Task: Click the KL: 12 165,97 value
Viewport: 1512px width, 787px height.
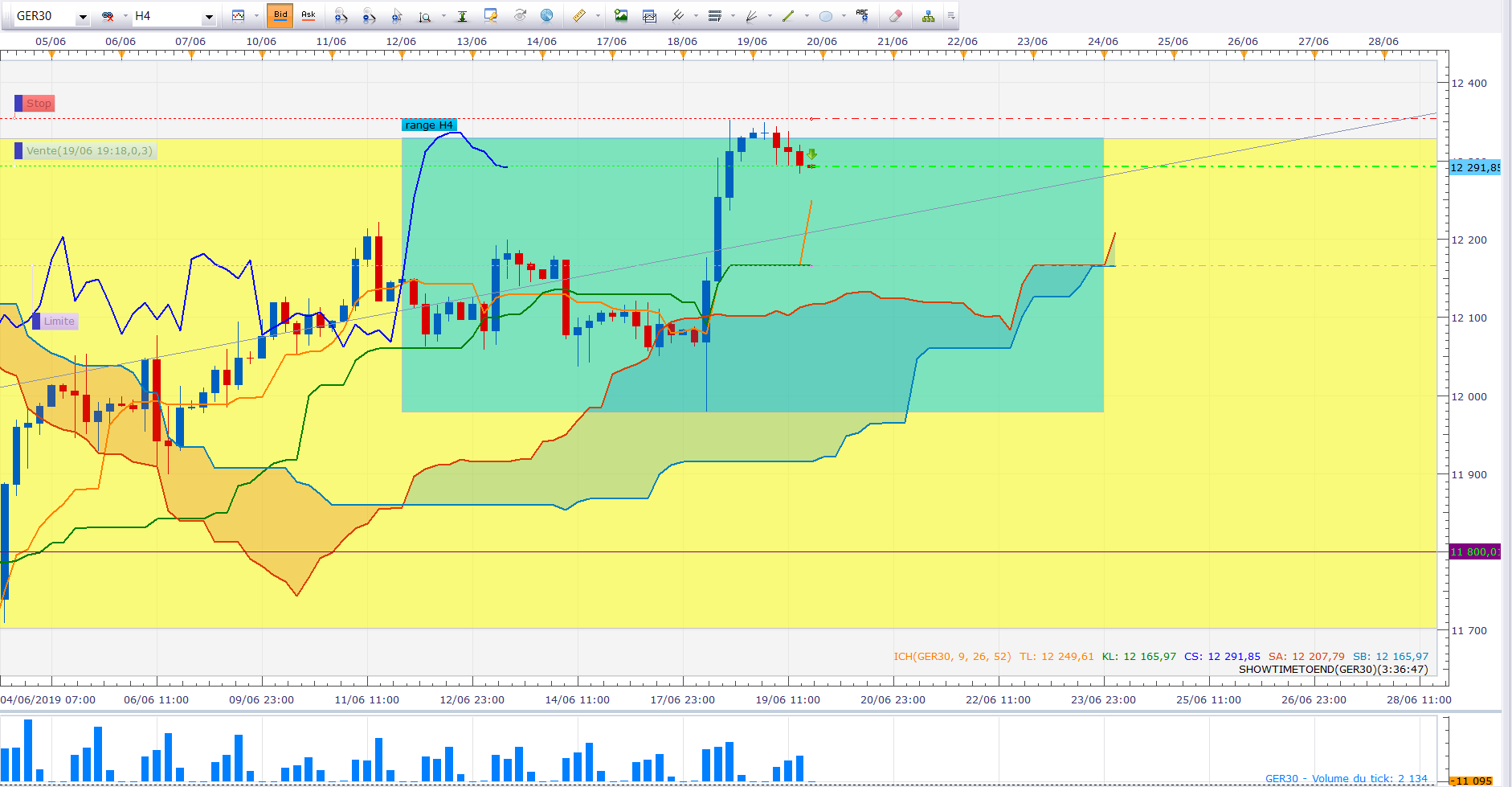Action: click(1139, 657)
